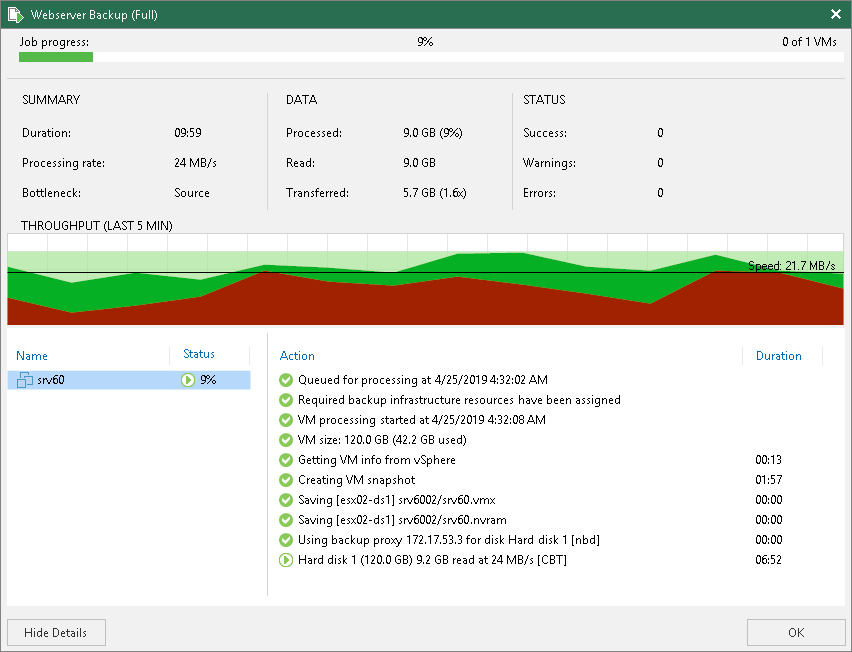Select the srv60 row in VM list
This screenshot has width=852, height=652.
129,380
